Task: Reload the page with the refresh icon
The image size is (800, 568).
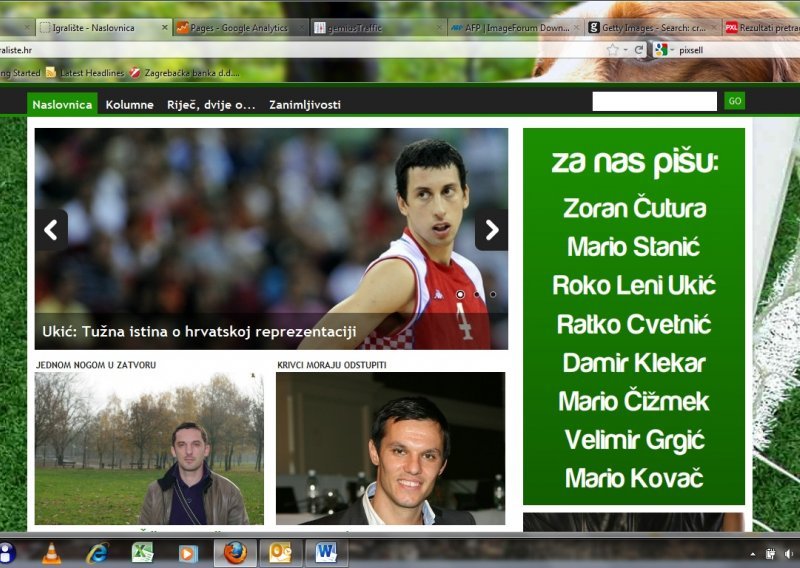Action: [639, 49]
